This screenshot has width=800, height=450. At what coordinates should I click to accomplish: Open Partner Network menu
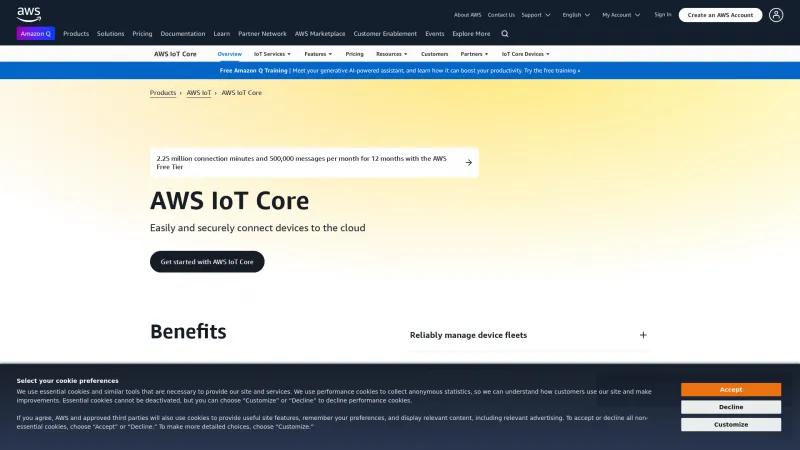point(262,34)
